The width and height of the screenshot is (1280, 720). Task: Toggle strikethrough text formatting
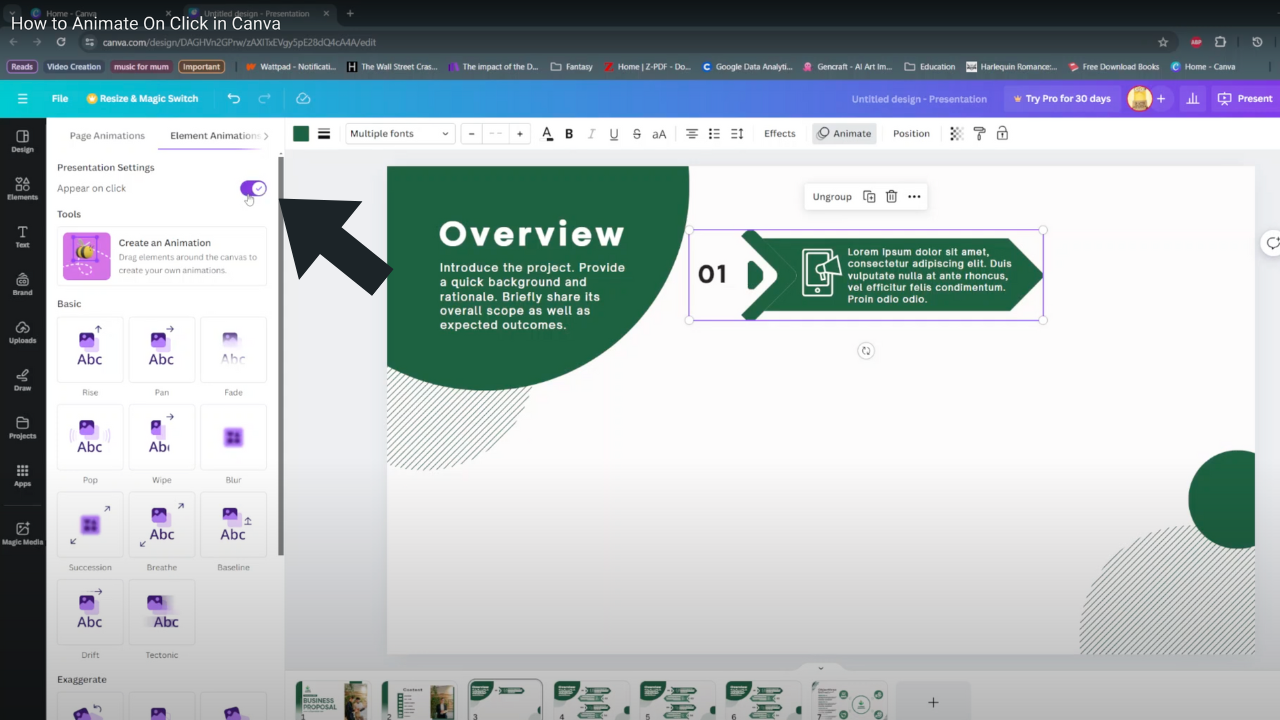tap(636, 134)
